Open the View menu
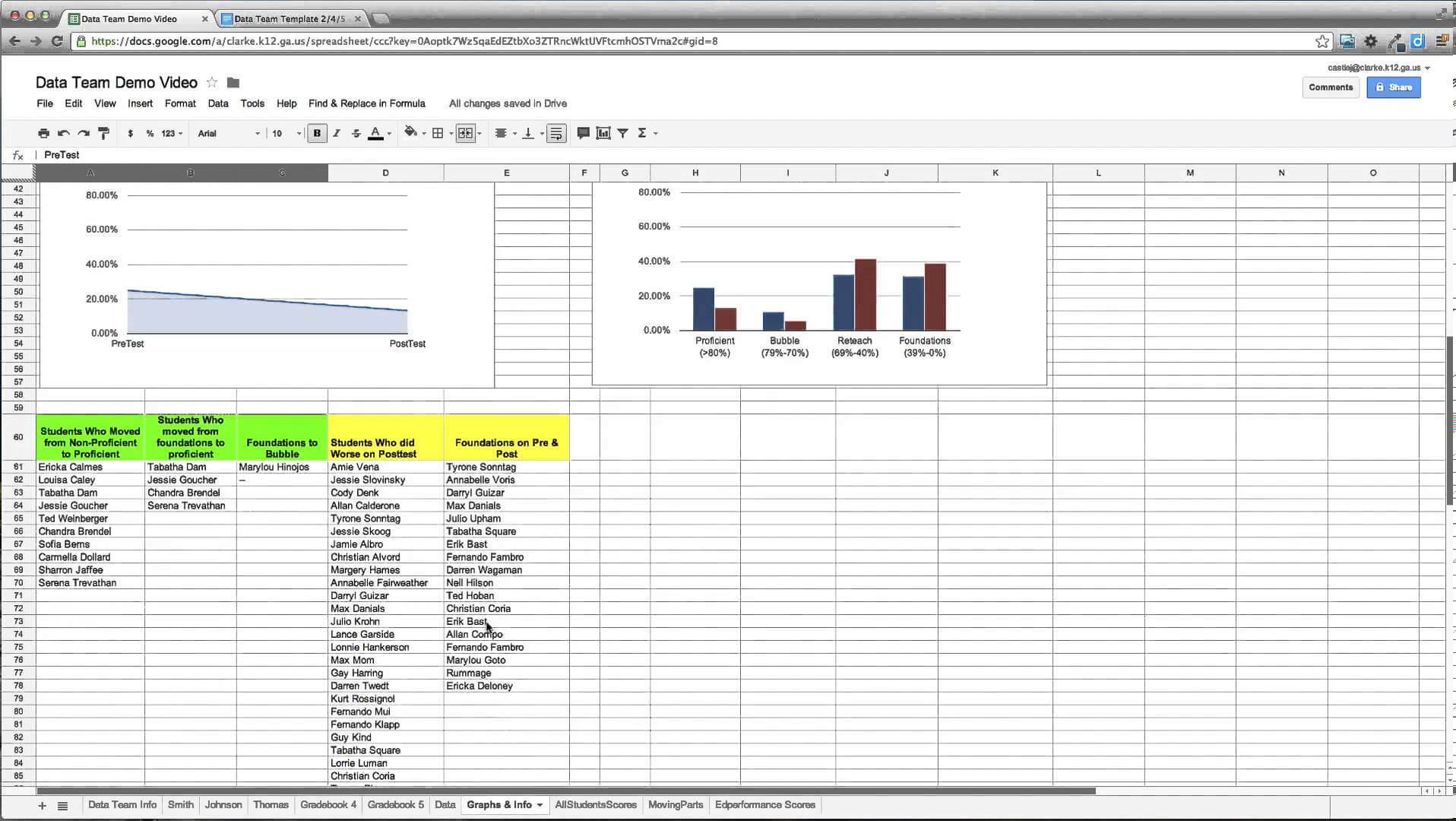This screenshot has height=821, width=1456. point(105,103)
